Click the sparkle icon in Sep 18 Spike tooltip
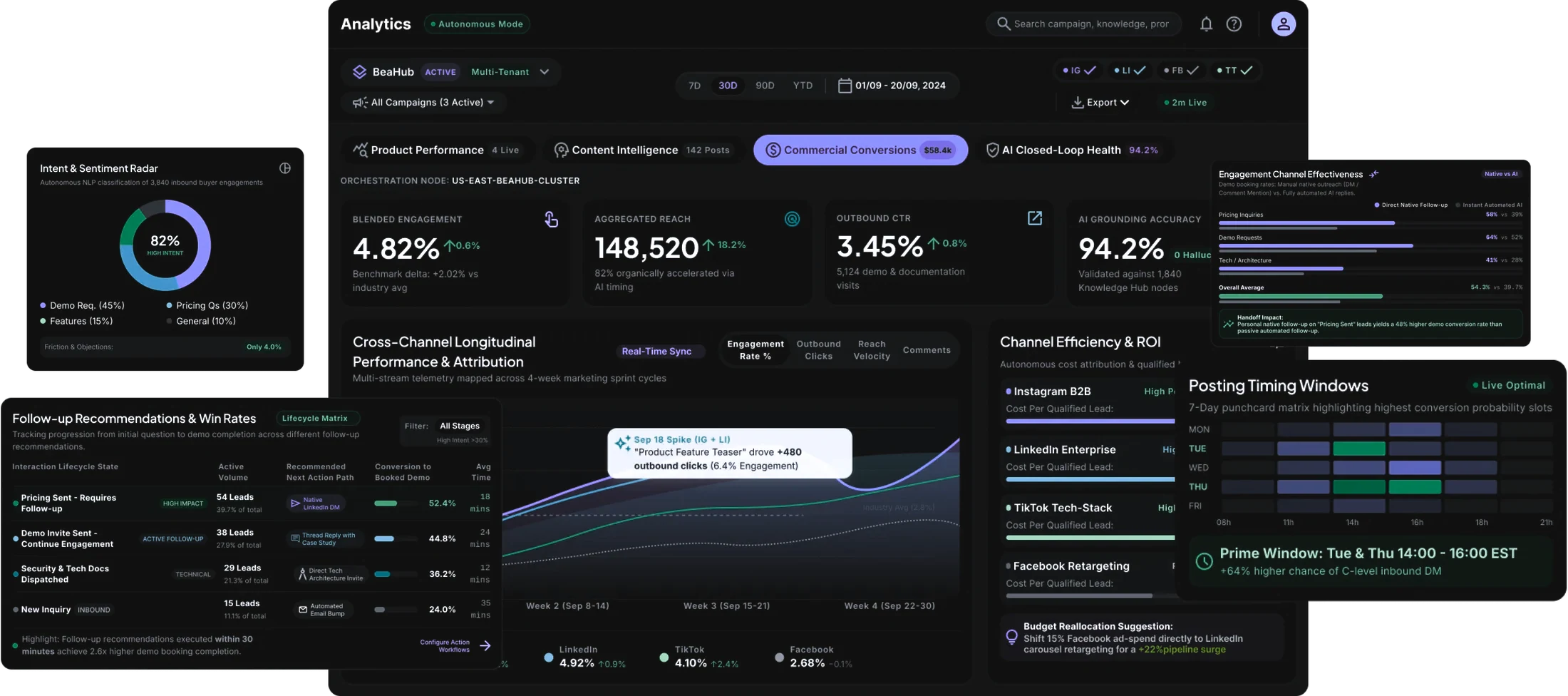 (x=622, y=443)
